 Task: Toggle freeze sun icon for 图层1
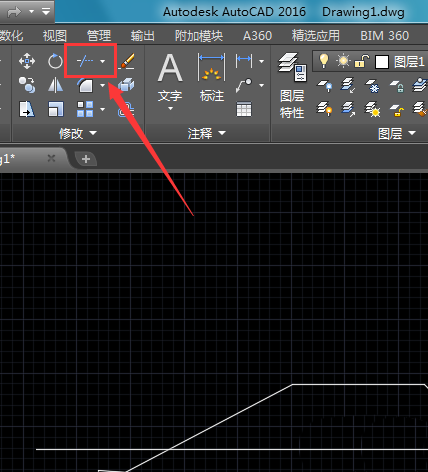coord(343,61)
